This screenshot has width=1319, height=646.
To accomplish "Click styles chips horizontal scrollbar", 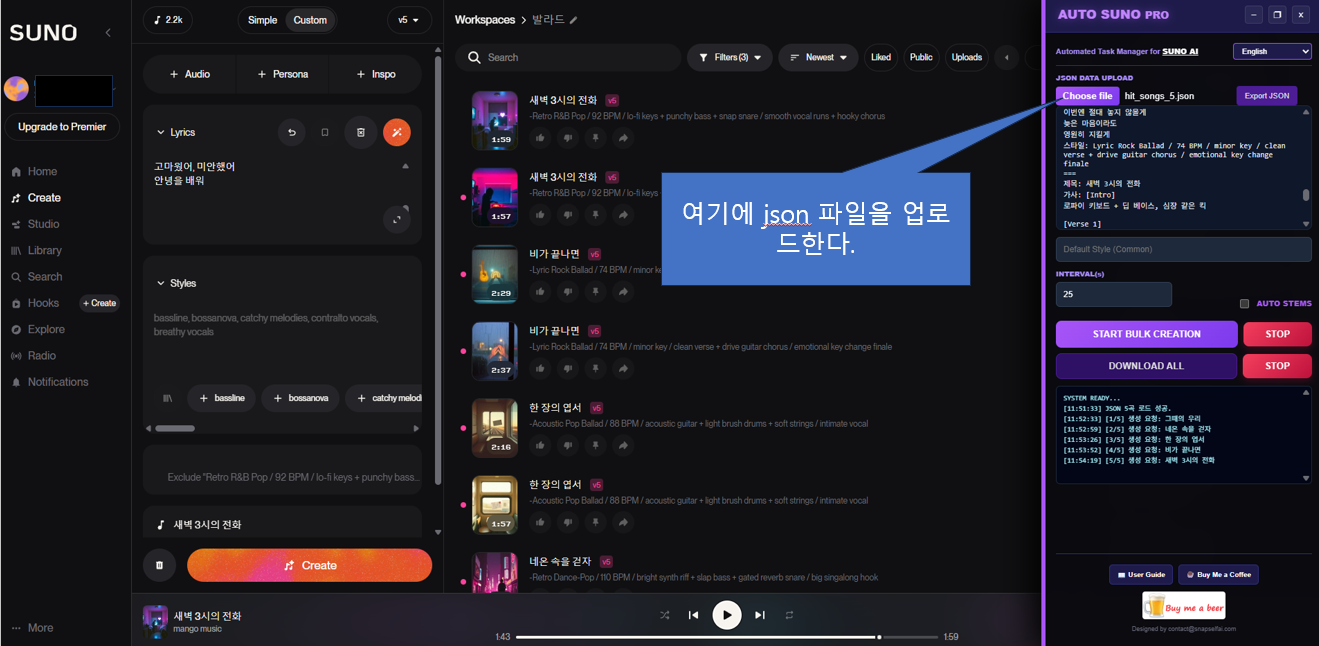I will (175, 428).
